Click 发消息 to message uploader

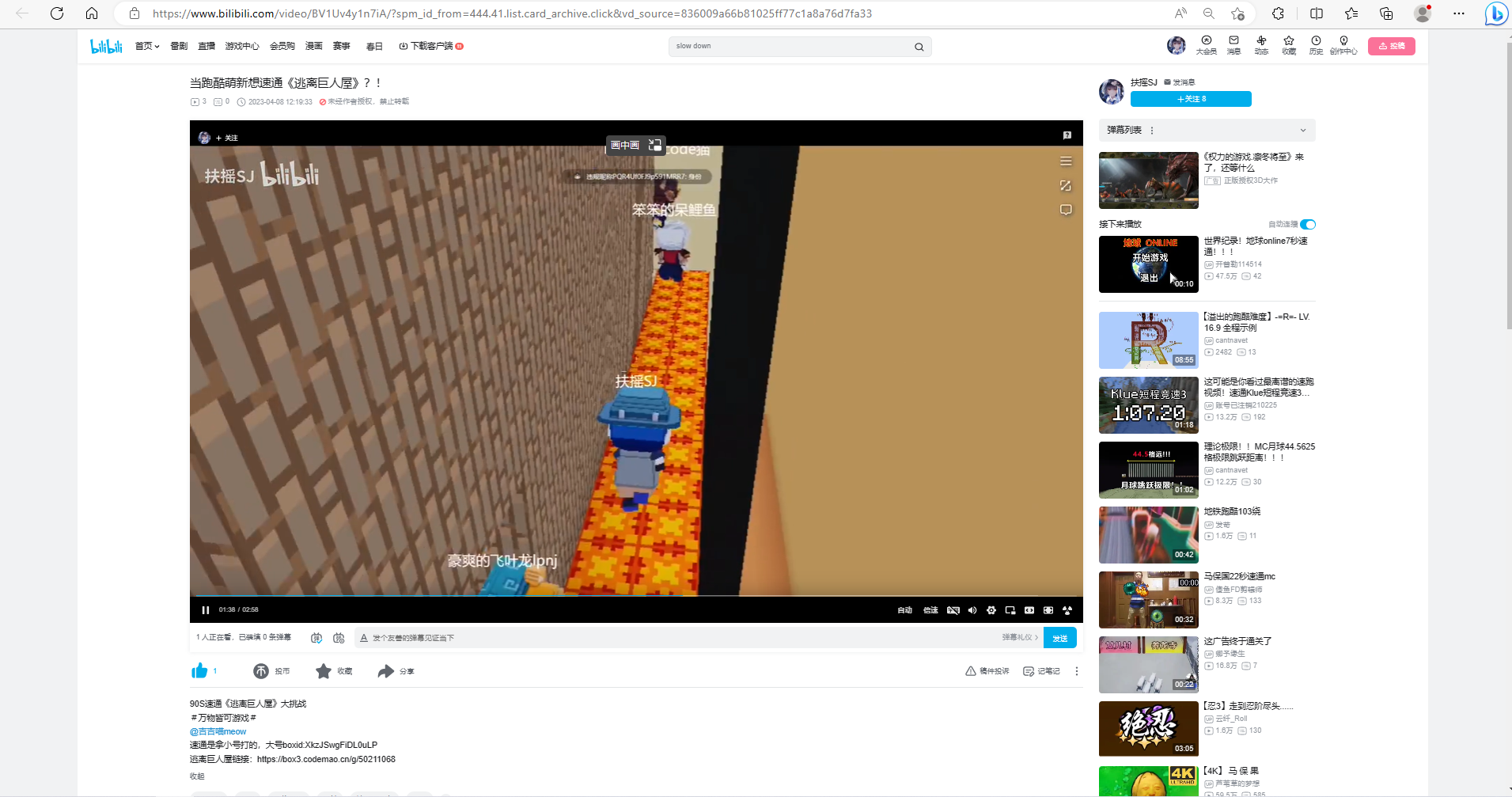pyautogui.click(x=1180, y=82)
